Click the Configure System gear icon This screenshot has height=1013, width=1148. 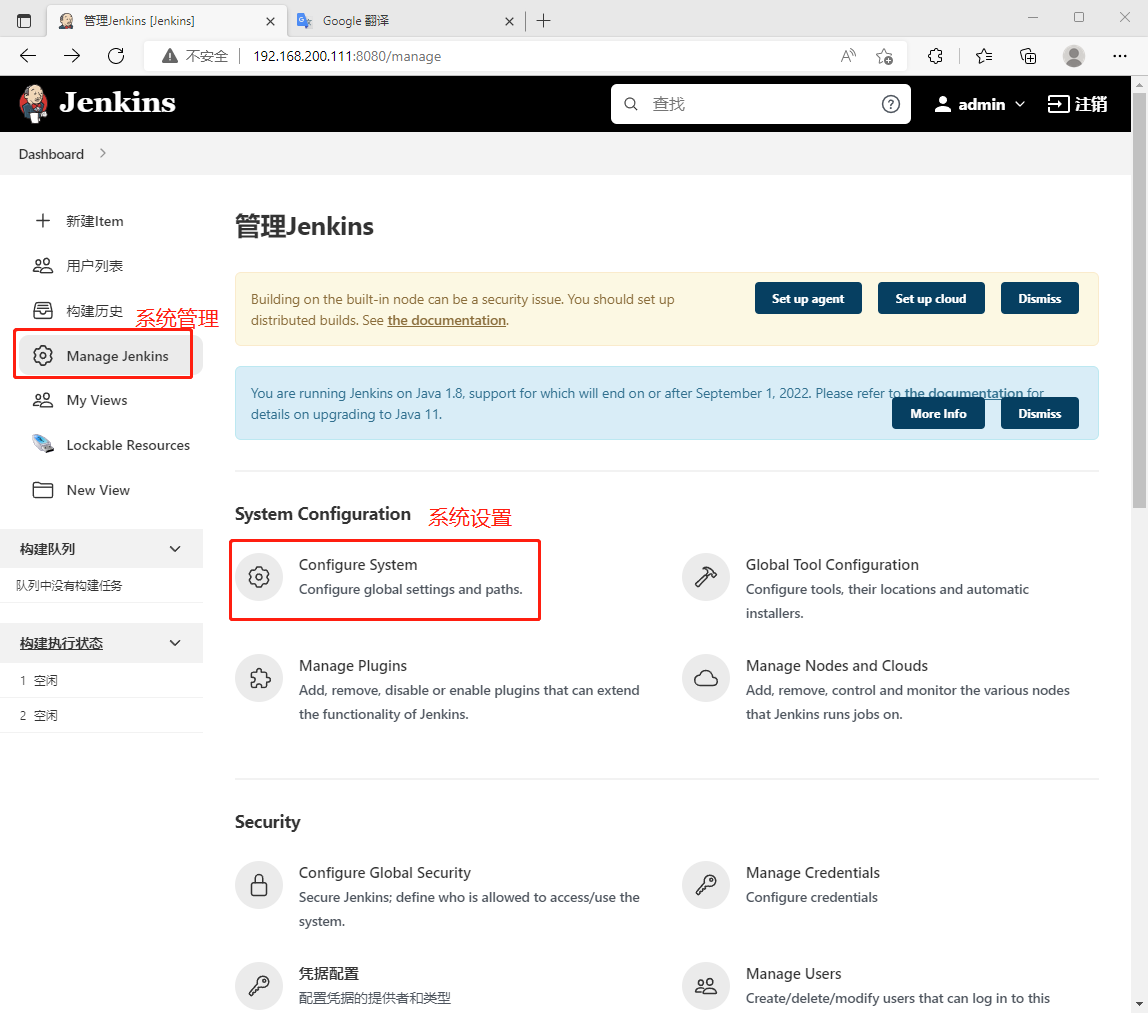pyautogui.click(x=258, y=577)
